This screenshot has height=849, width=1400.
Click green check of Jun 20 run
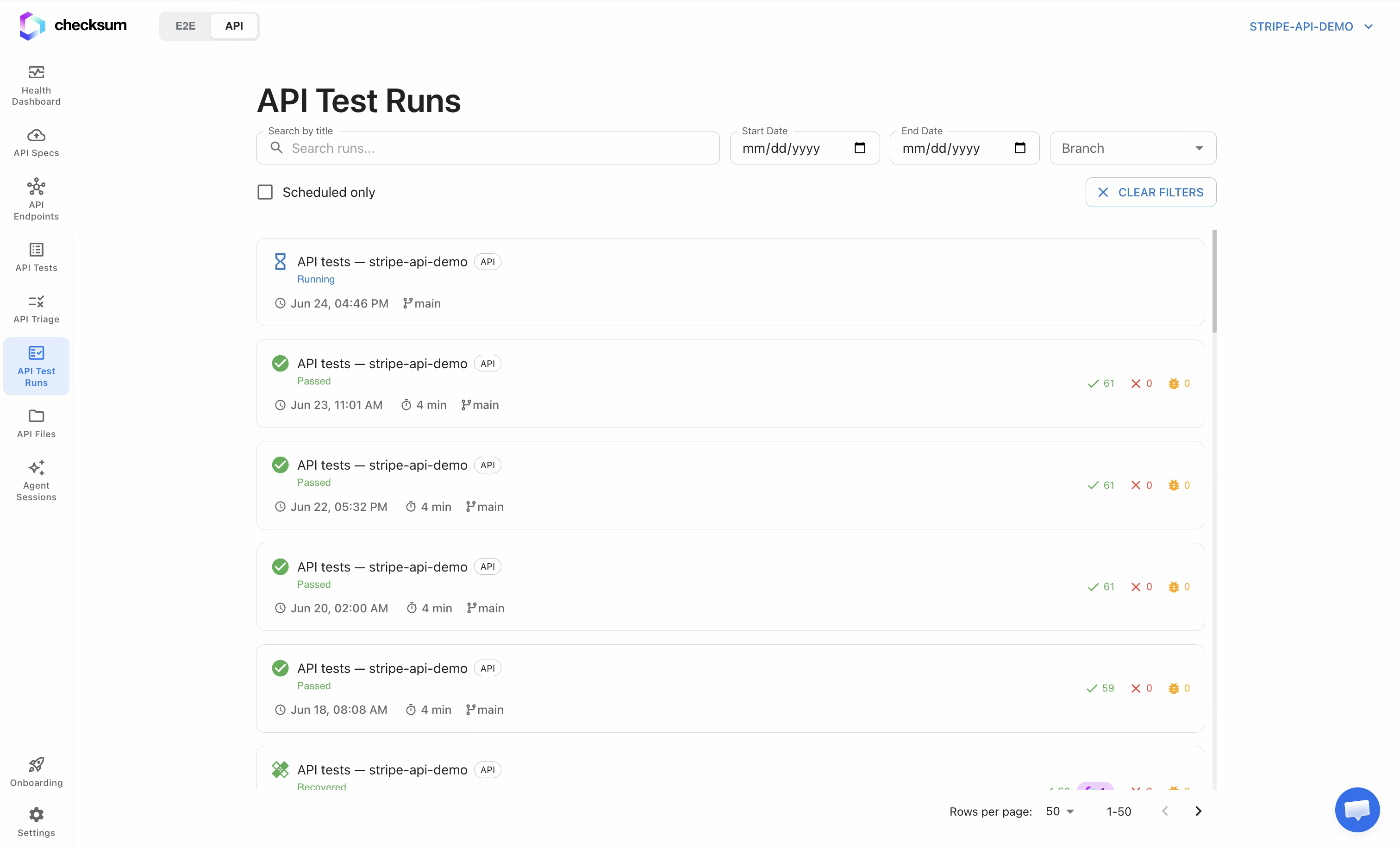(280, 566)
